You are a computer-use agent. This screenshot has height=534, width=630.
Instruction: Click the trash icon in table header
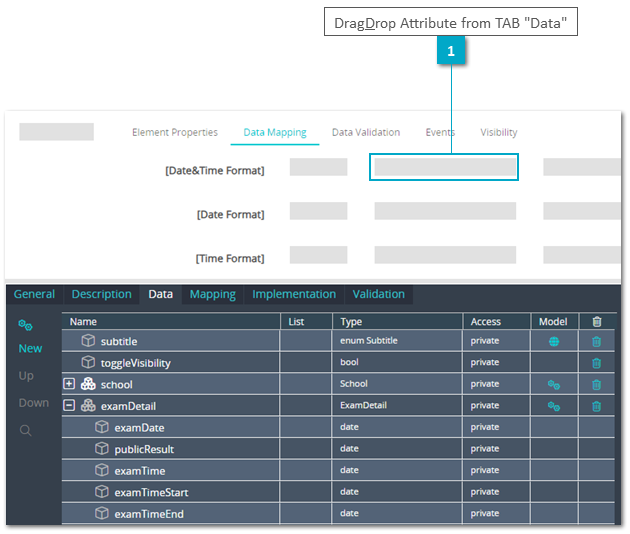pyautogui.click(x=597, y=321)
